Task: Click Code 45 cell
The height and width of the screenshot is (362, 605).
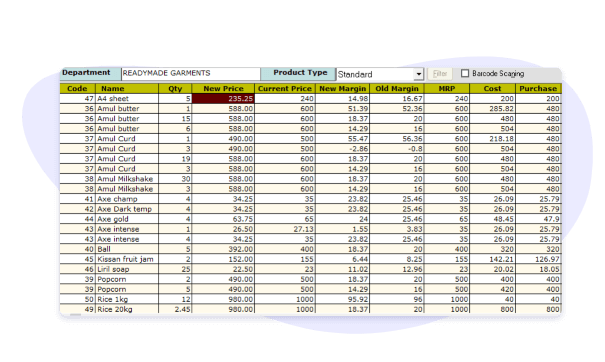Action: 78,259
